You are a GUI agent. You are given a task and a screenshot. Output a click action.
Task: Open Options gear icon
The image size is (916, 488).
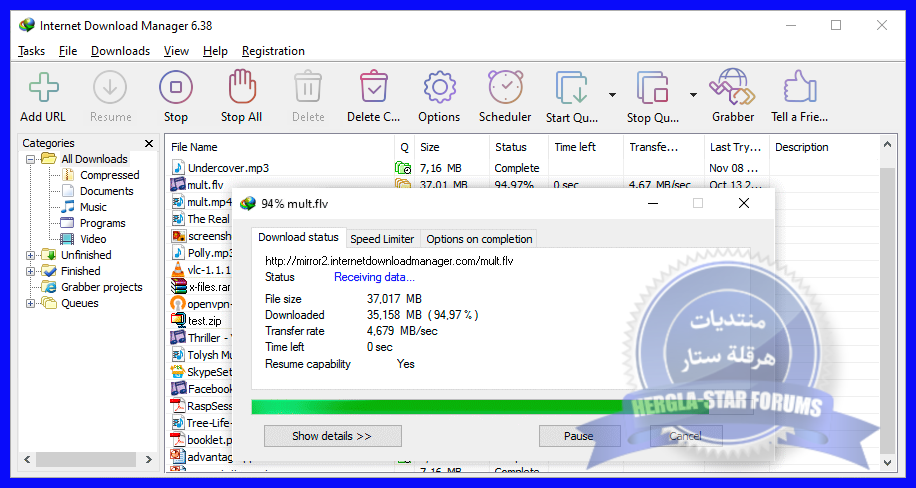tap(439, 88)
